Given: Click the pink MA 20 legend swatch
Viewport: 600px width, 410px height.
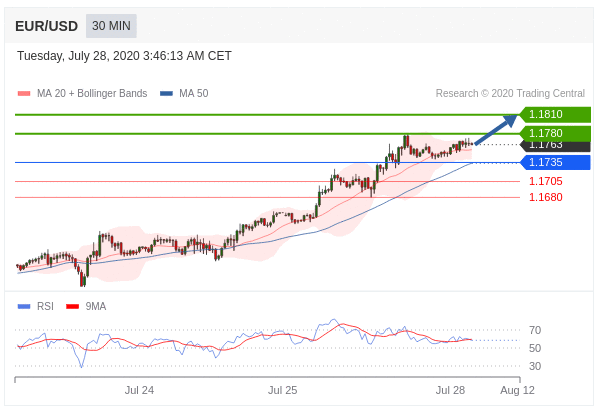Looking at the screenshot, I should tap(24, 93).
